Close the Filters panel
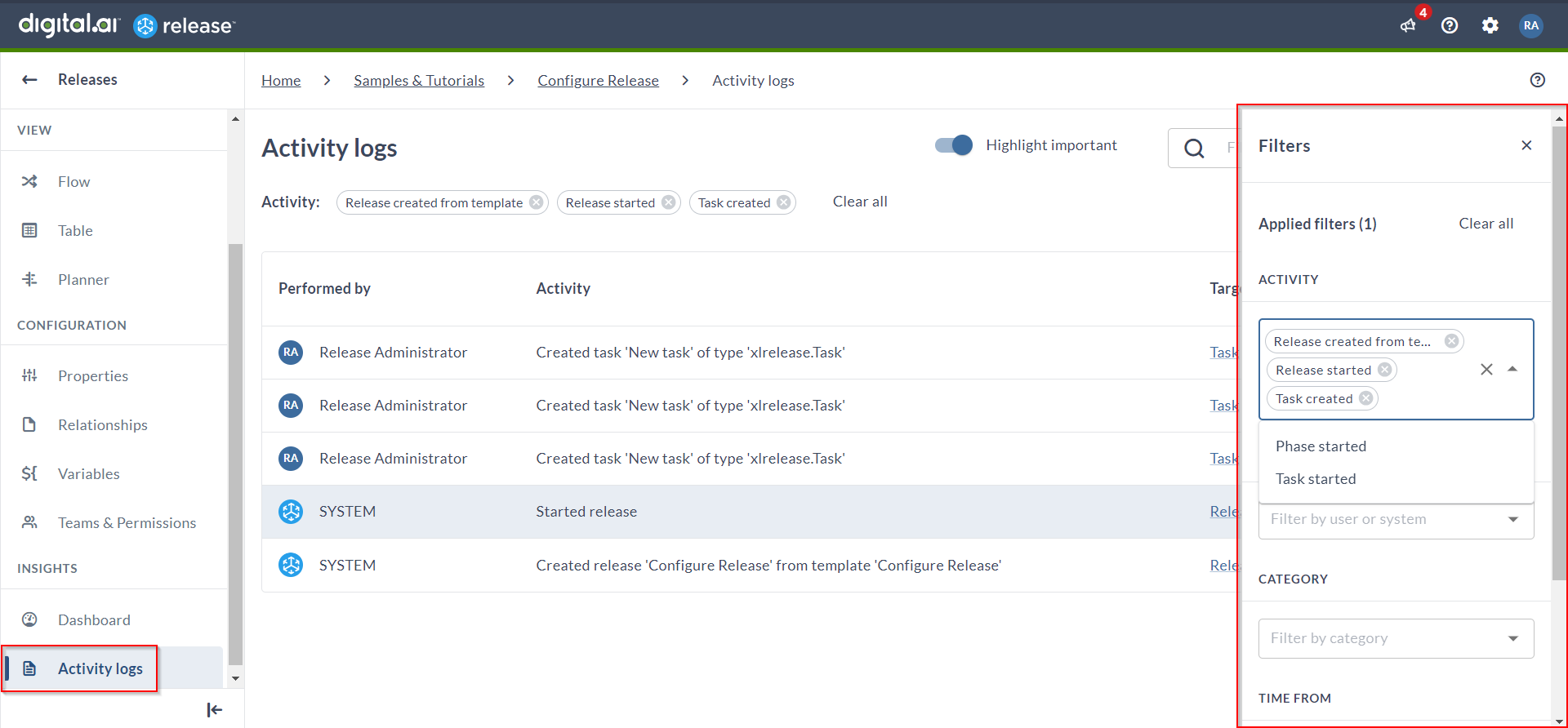The image size is (1568, 728). [1526, 145]
